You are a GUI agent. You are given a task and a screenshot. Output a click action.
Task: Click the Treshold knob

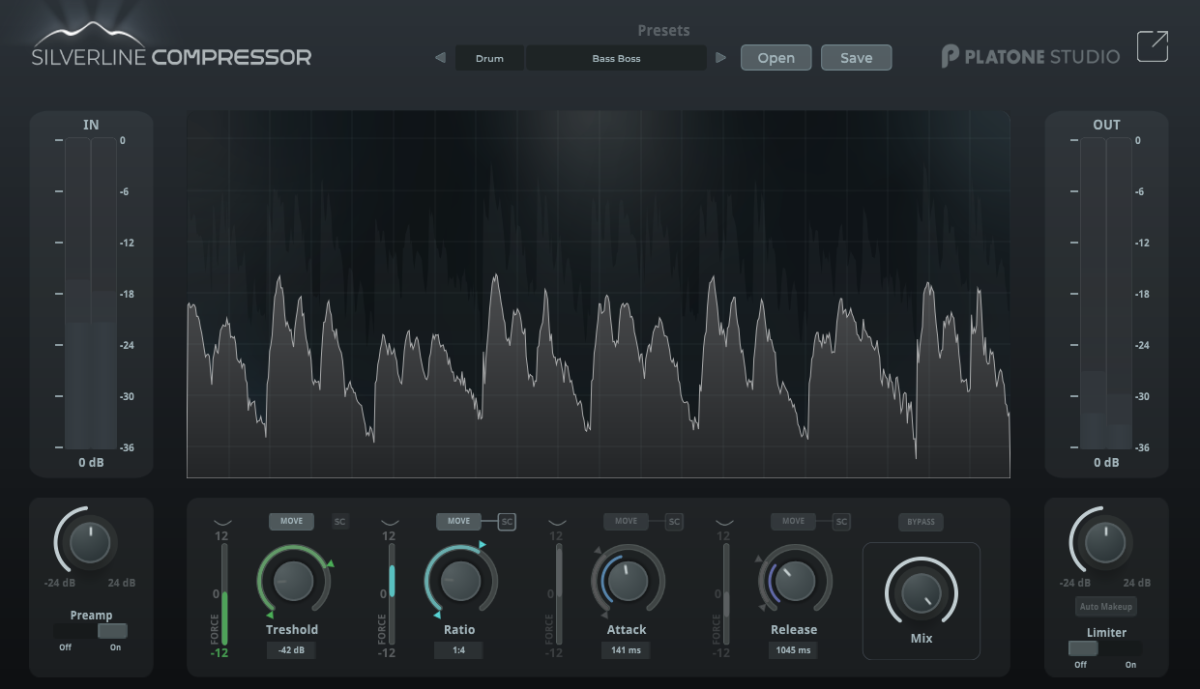pyautogui.click(x=293, y=581)
